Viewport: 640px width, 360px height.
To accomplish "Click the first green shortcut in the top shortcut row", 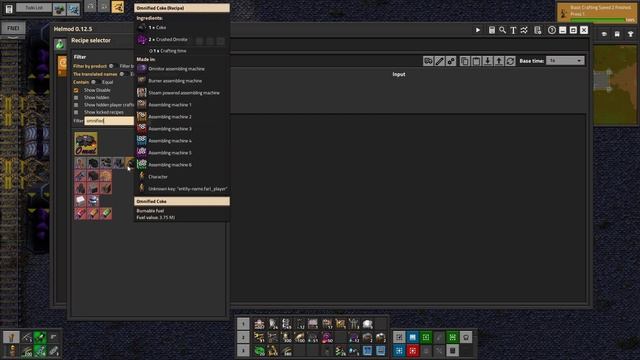I will 426,337.
